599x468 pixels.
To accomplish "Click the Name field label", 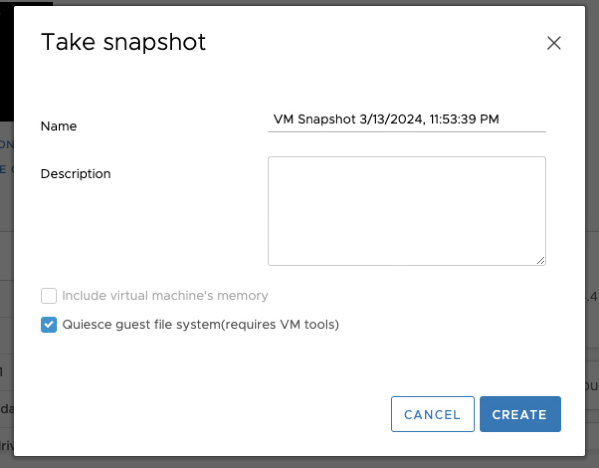I will [59, 126].
